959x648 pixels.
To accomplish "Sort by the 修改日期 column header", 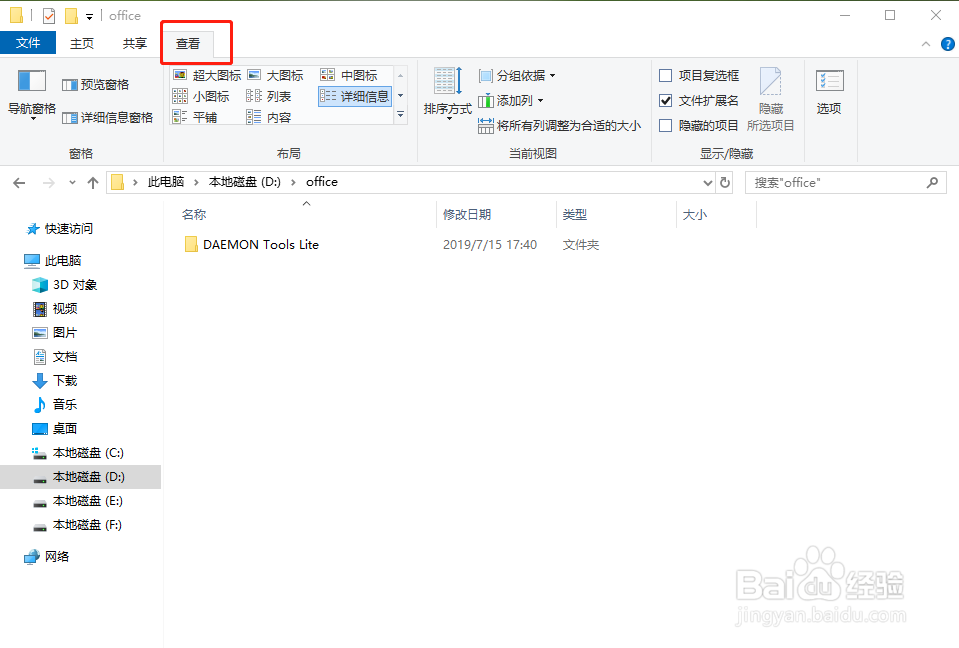I will [467, 215].
